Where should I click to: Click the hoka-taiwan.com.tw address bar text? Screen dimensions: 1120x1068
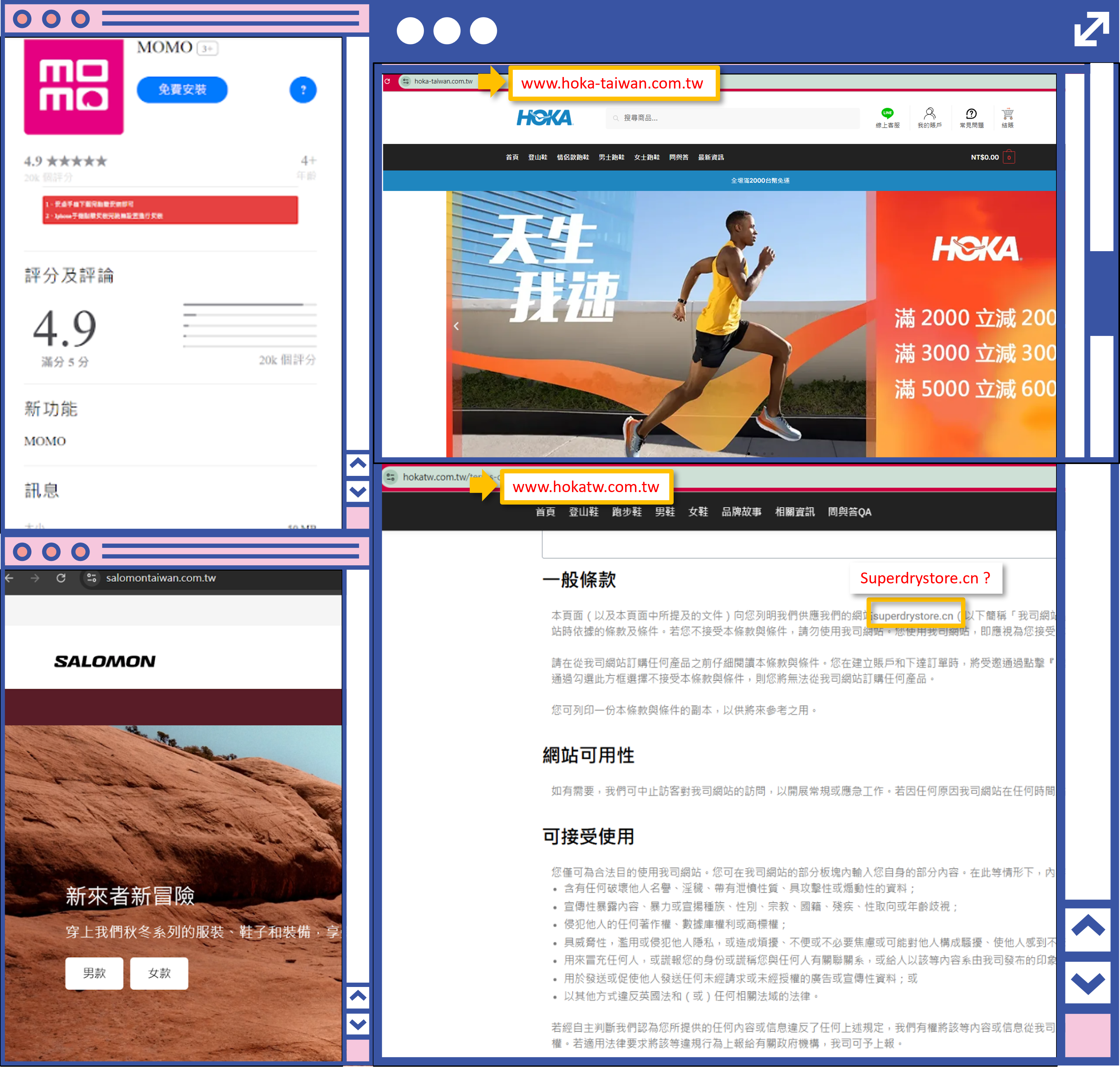point(443,81)
